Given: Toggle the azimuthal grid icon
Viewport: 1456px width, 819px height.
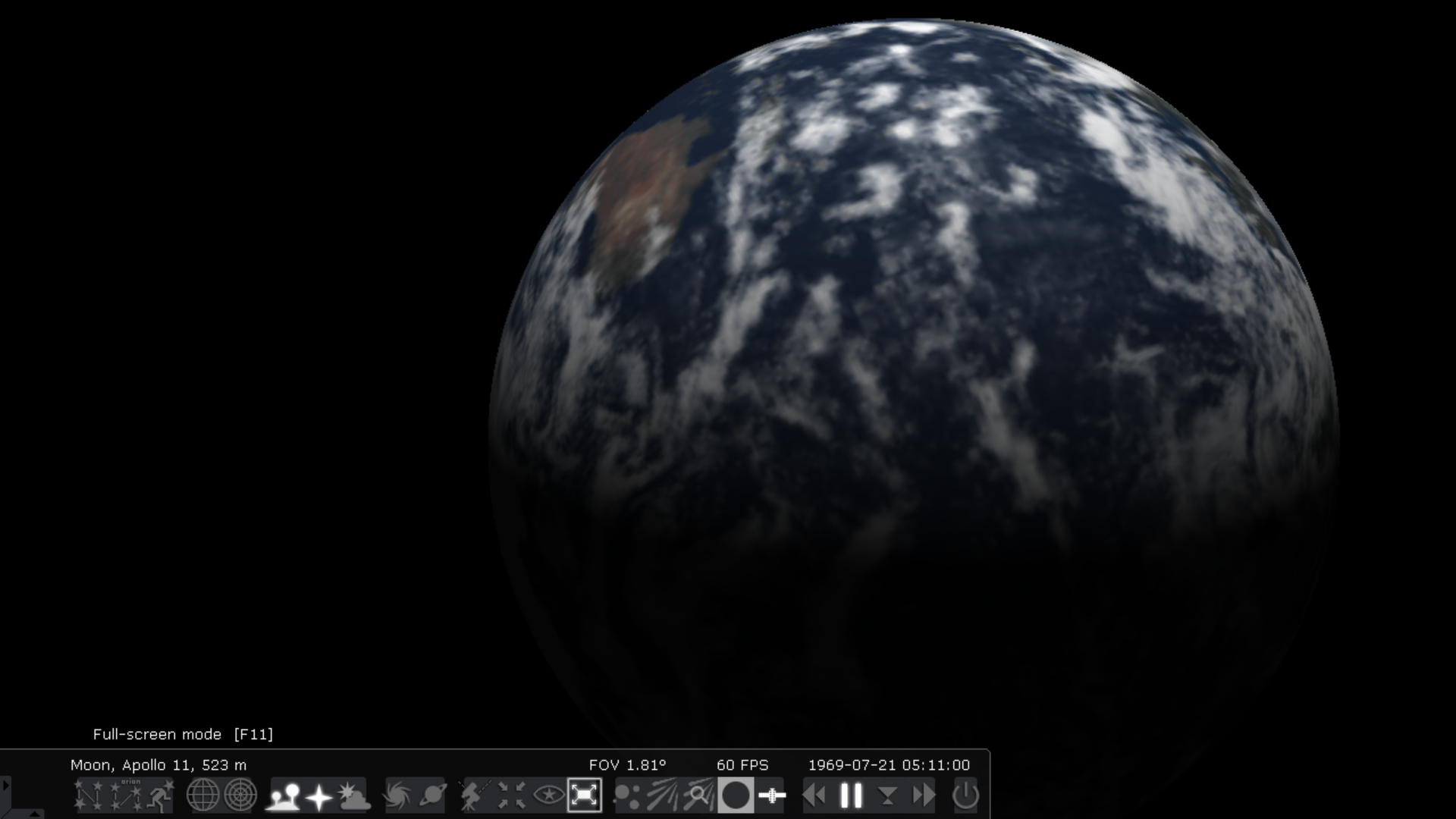Looking at the screenshot, I should tap(240, 795).
